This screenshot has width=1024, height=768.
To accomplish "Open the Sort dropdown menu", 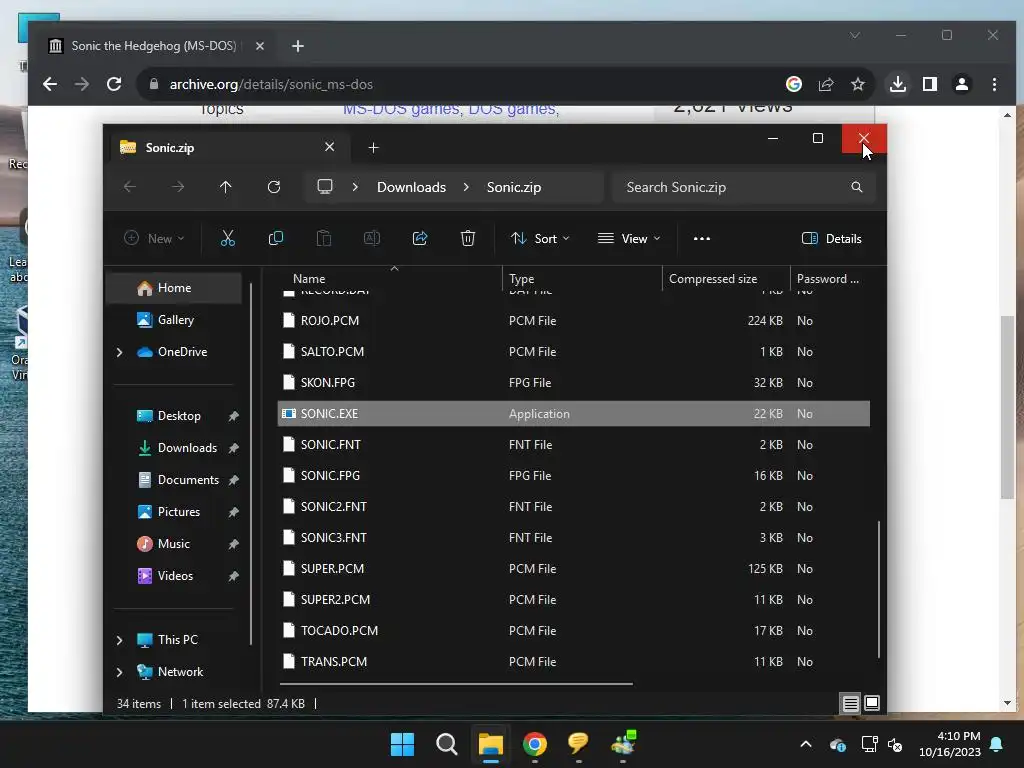I will tap(540, 238).
